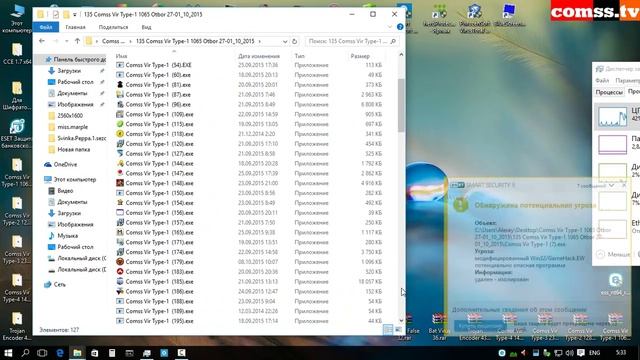Open the Файл ribbon tab
The width and height of the screenshot is (640, 360).
click(x=46, y=27)
